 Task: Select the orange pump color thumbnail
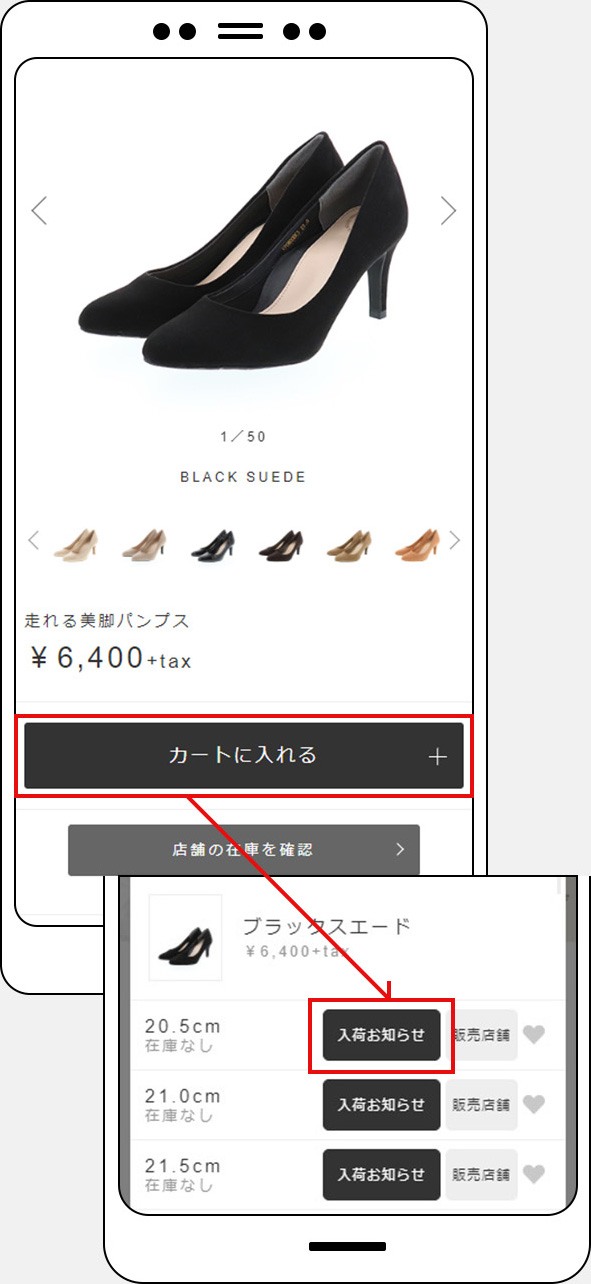[417, 543]
